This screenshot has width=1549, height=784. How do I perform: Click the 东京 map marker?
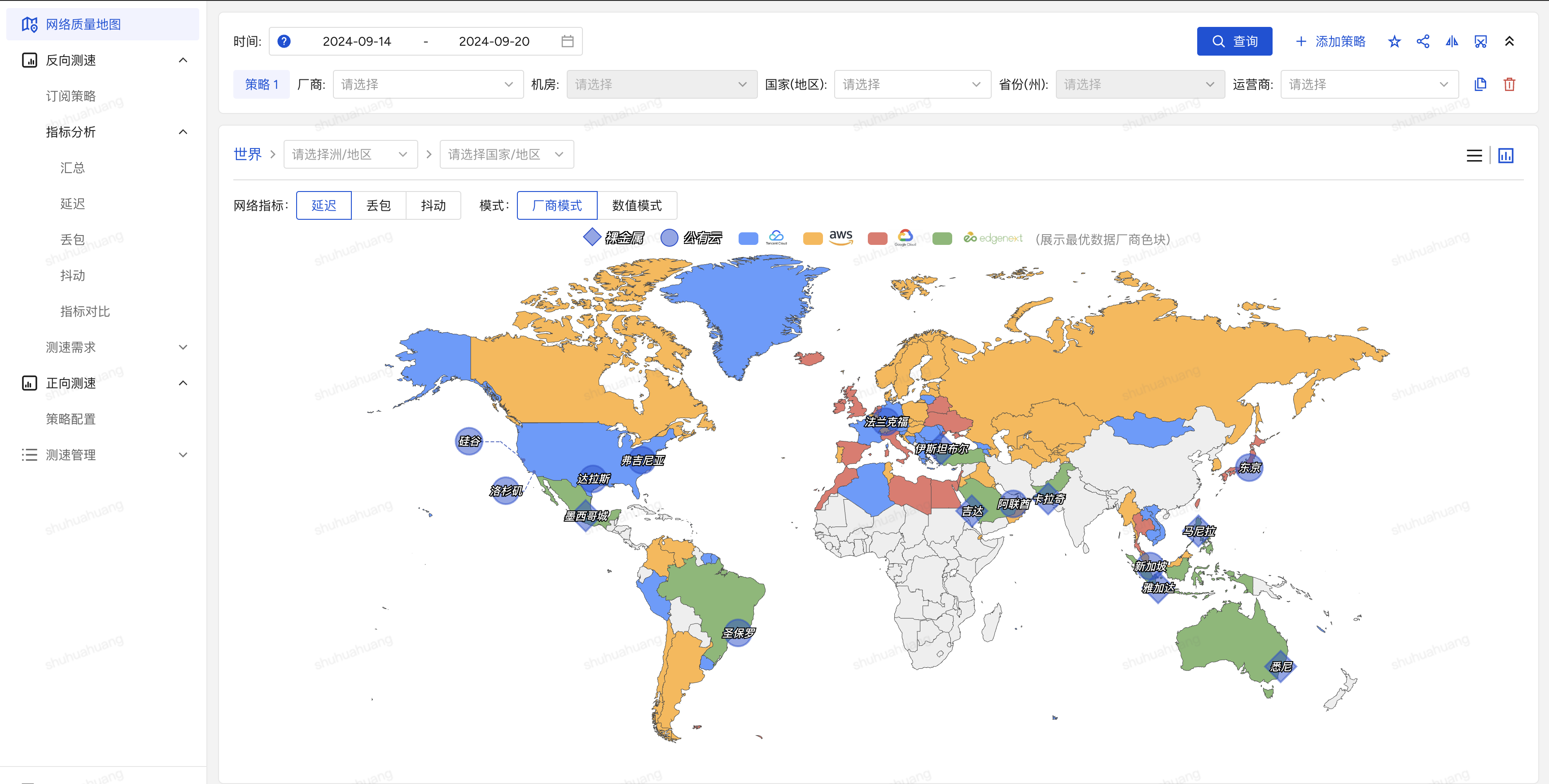coord(1249,467)
